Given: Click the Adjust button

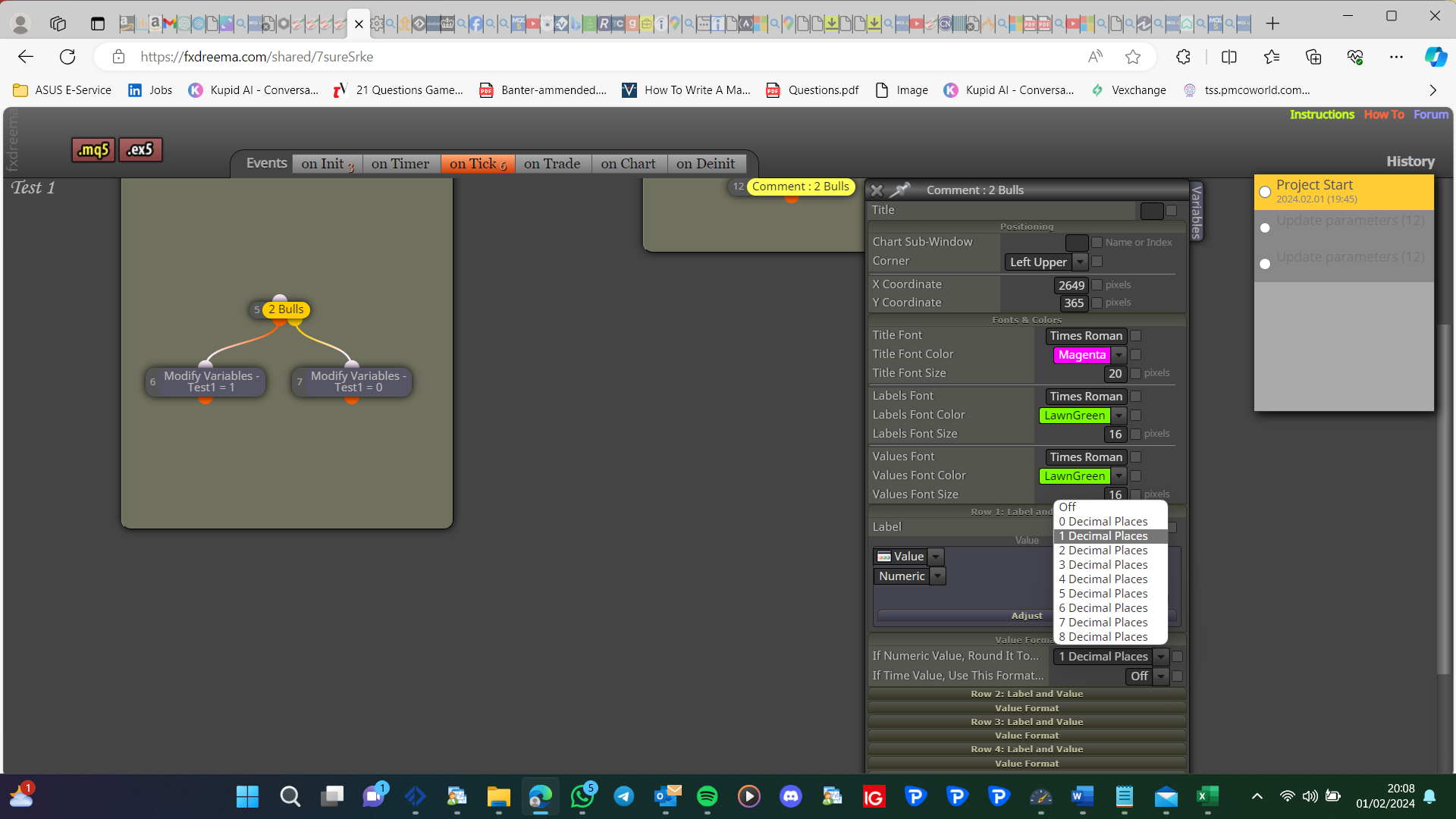Looking at the screenshot, I should [1027, 616].
